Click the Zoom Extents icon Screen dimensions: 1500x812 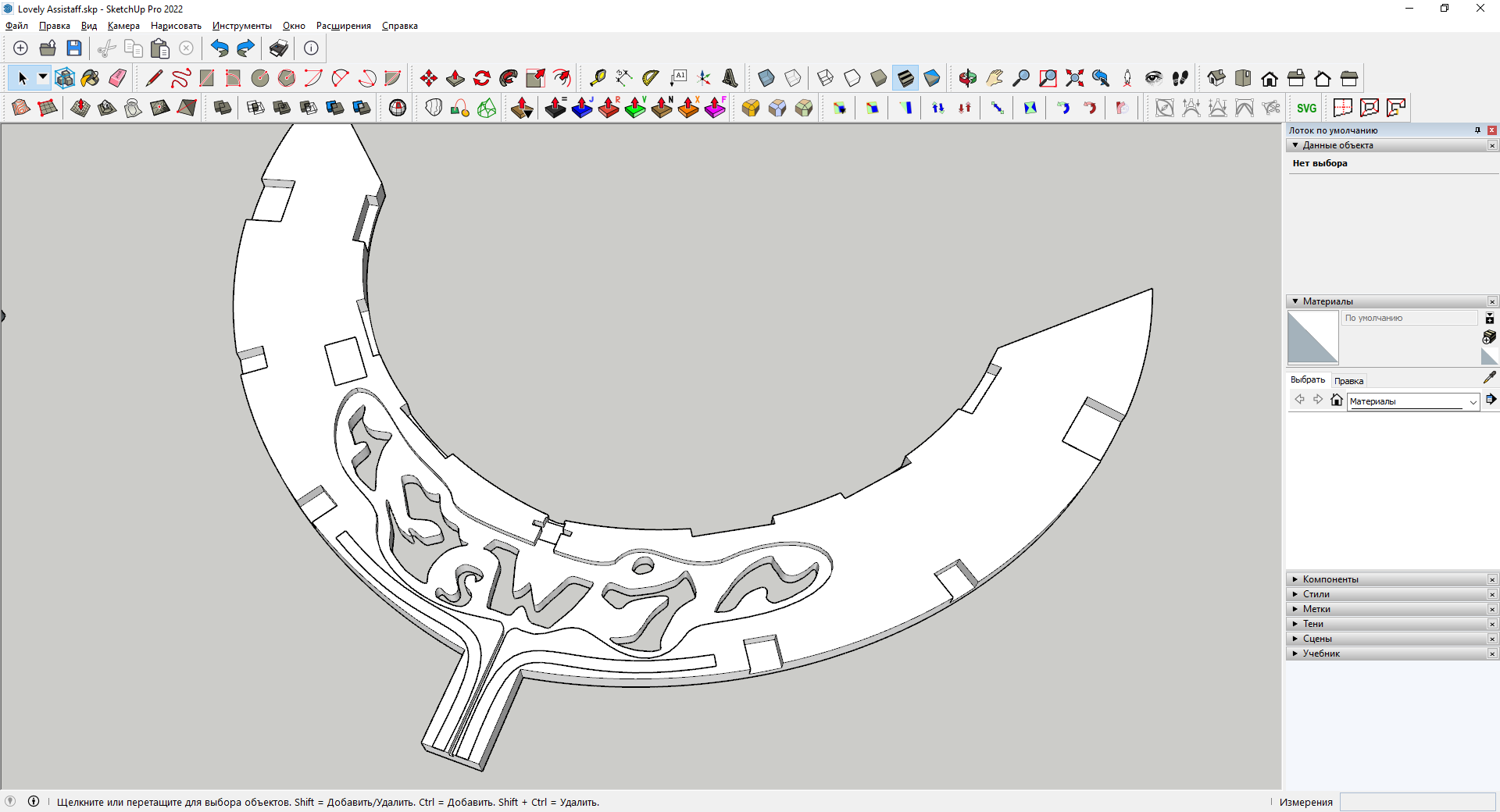pyautogui.click(x=1074, y=78)
